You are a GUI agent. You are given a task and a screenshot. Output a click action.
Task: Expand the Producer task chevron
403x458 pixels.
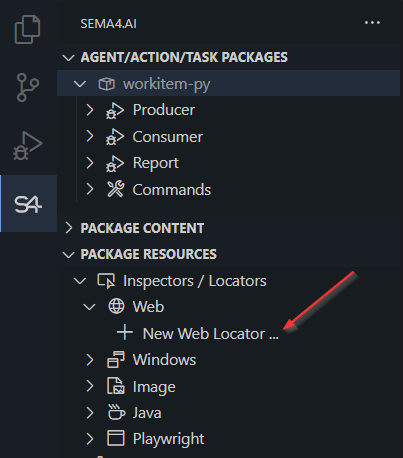click(x=89, y=110)
